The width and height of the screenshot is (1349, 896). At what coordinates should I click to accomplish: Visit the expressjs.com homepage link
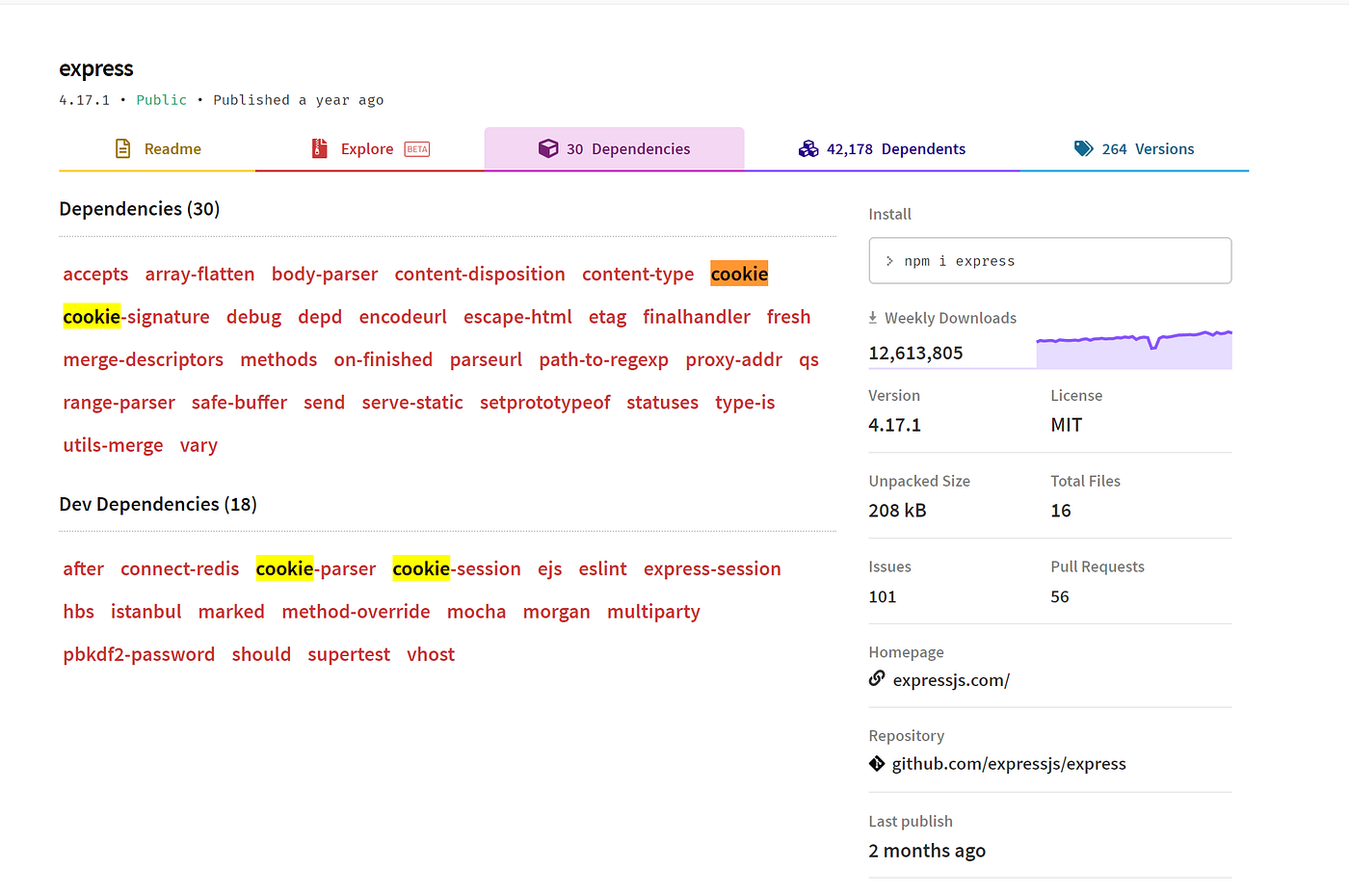click(952, 679)
